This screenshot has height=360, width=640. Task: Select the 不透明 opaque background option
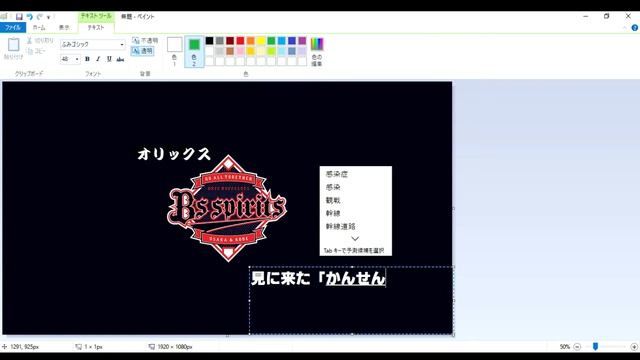[x=145, y=40]
